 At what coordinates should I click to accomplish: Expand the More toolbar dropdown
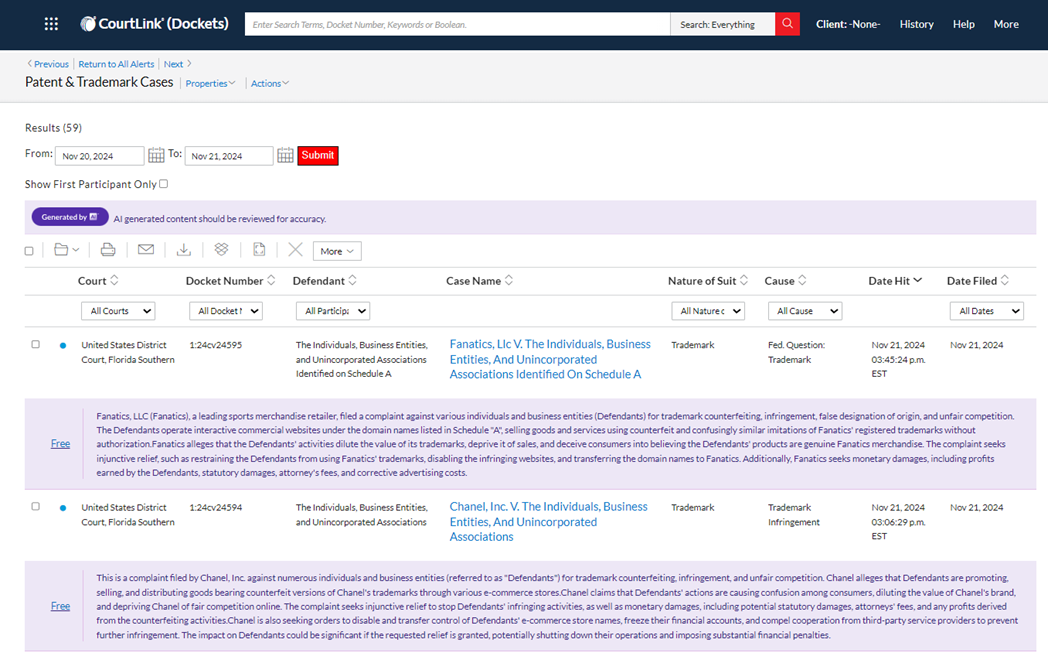338,251
